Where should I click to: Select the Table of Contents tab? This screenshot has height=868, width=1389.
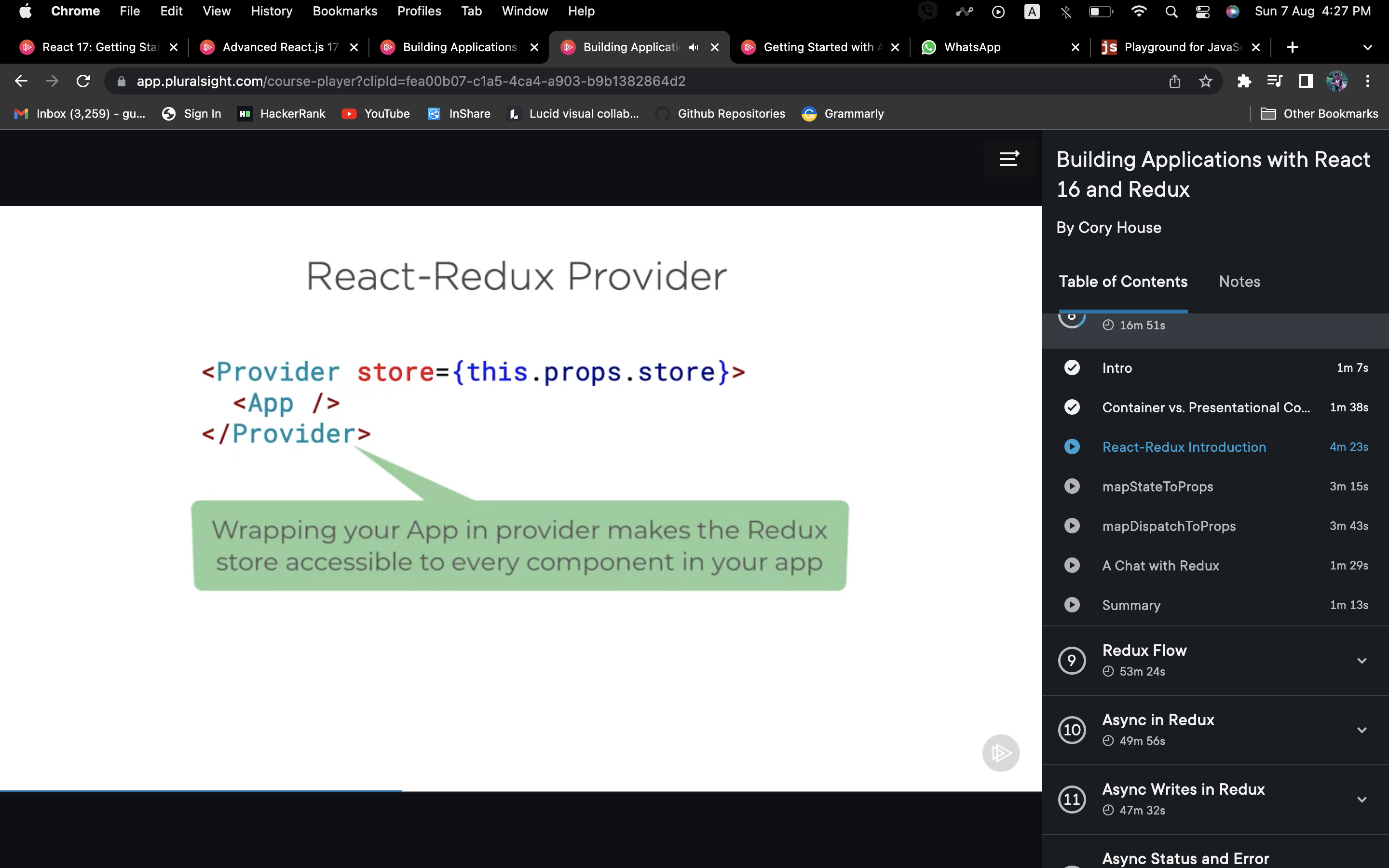tap(1123, 281)
